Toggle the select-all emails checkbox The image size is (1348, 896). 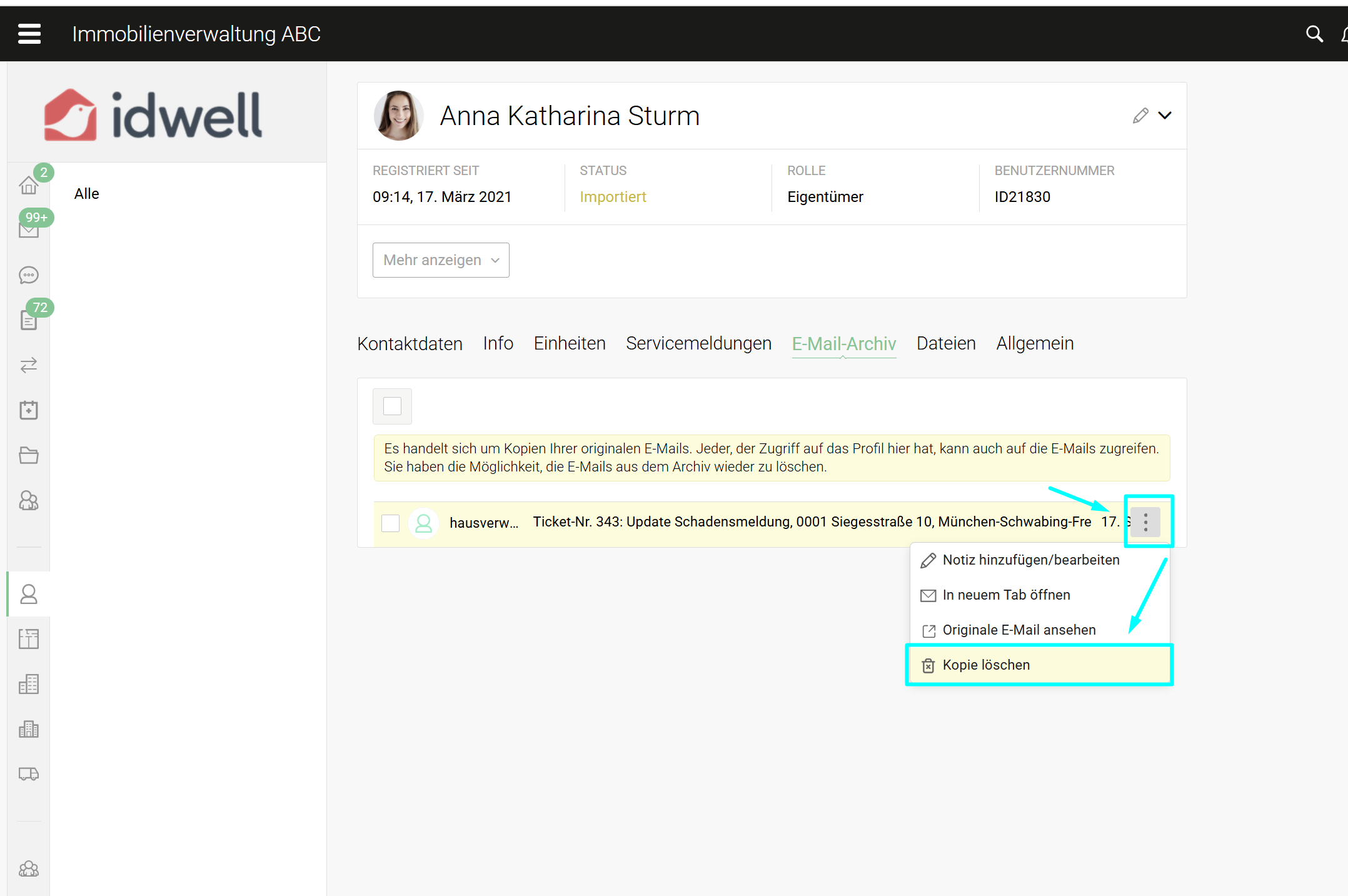tap(392, 406)
